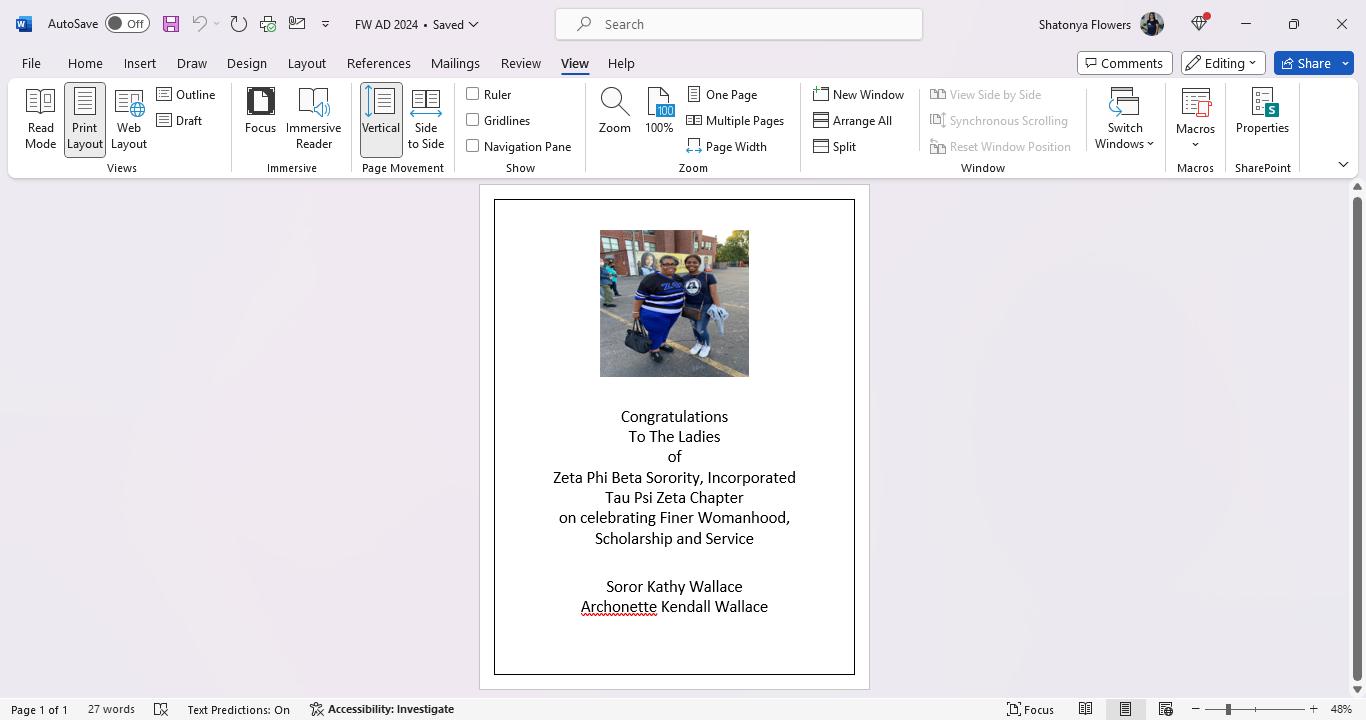1366x720 pixels.
Task: Fit zoom to Page Width
Action: point(727,146)
